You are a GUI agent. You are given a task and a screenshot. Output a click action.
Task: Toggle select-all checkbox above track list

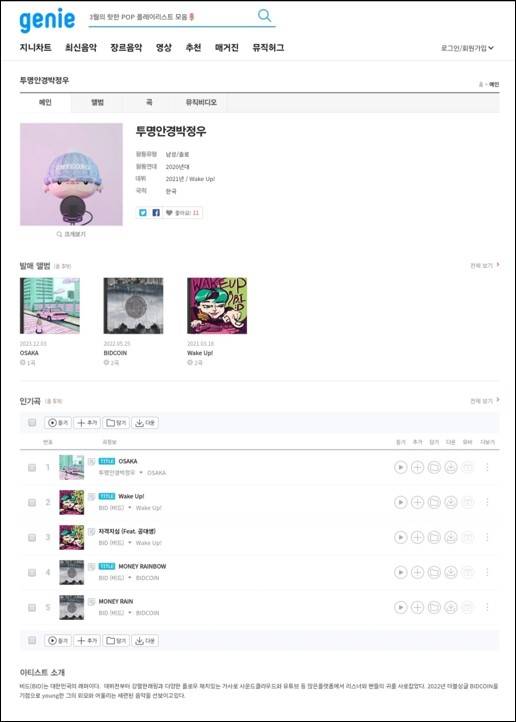32,423
